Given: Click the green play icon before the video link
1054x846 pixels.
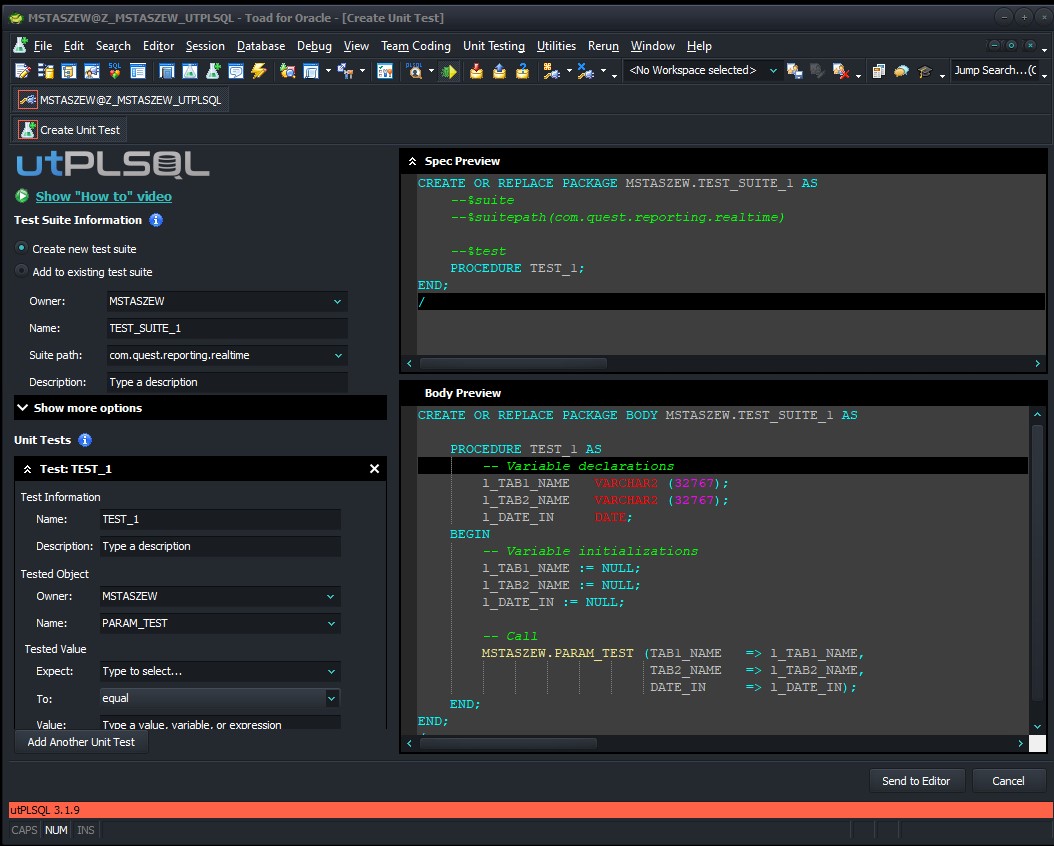Looking at the screenshot, I should tap(22, 196).
